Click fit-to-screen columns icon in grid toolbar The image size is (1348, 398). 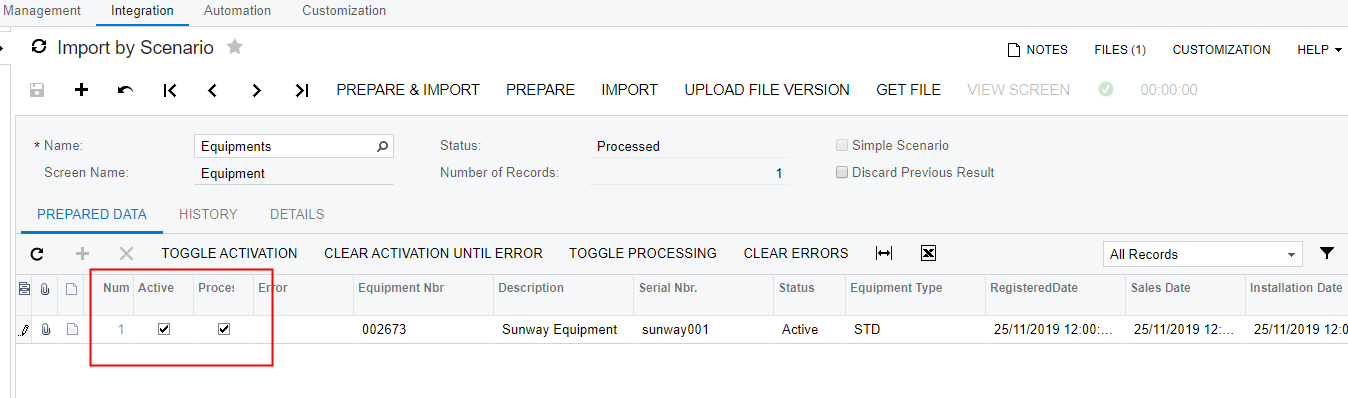coord(884,254)
